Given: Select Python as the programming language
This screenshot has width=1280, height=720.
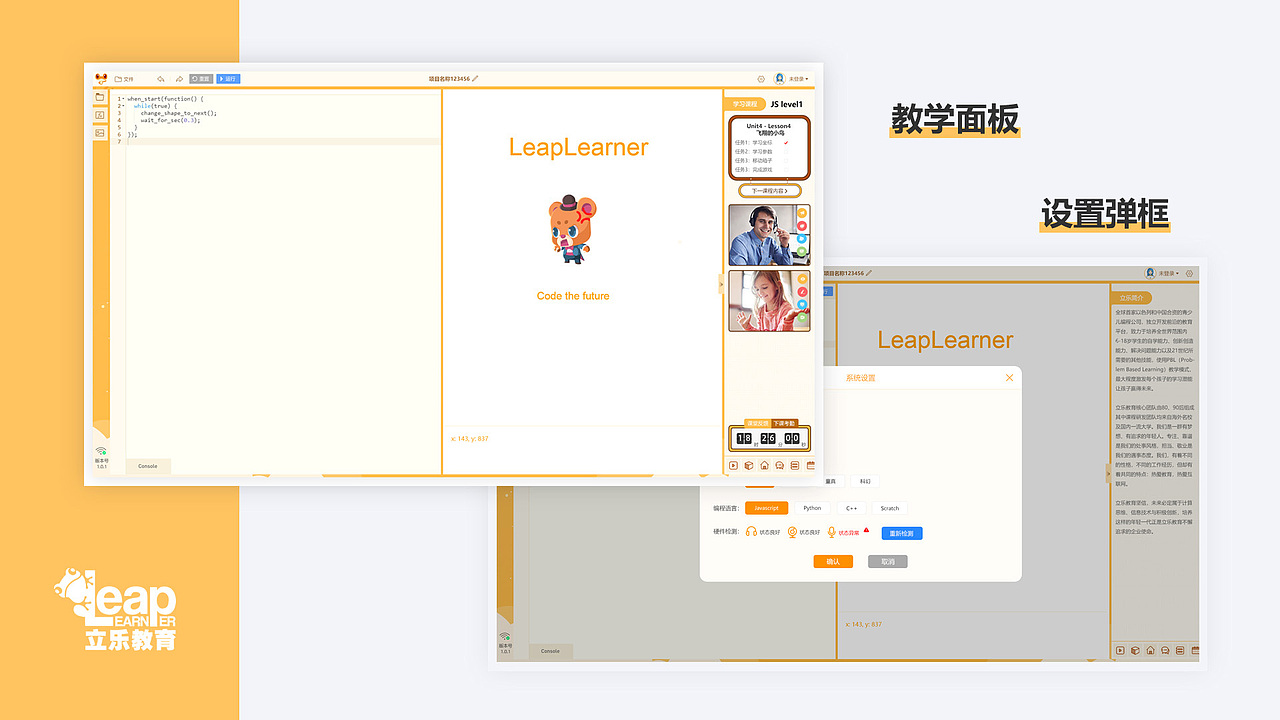Looking at the screenshot, I should tap(812, 508).
